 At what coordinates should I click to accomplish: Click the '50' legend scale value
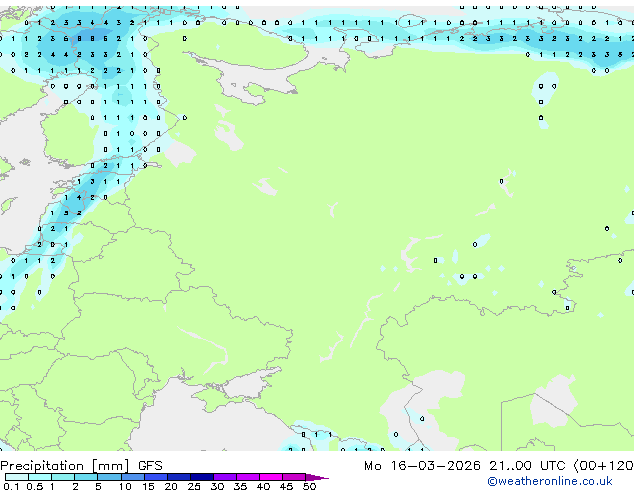click(x=309, y=486)
